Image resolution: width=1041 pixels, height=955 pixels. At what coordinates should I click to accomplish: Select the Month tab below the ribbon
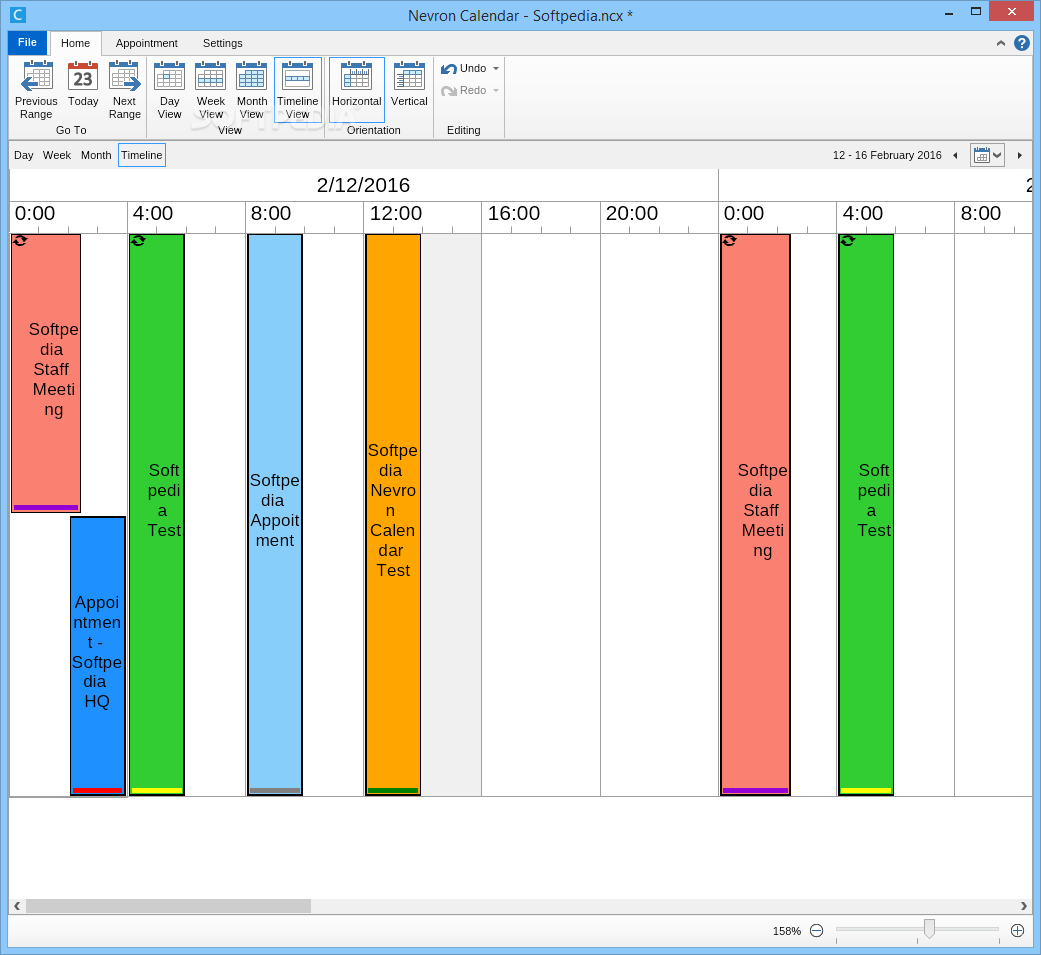(x=96, y=155)
